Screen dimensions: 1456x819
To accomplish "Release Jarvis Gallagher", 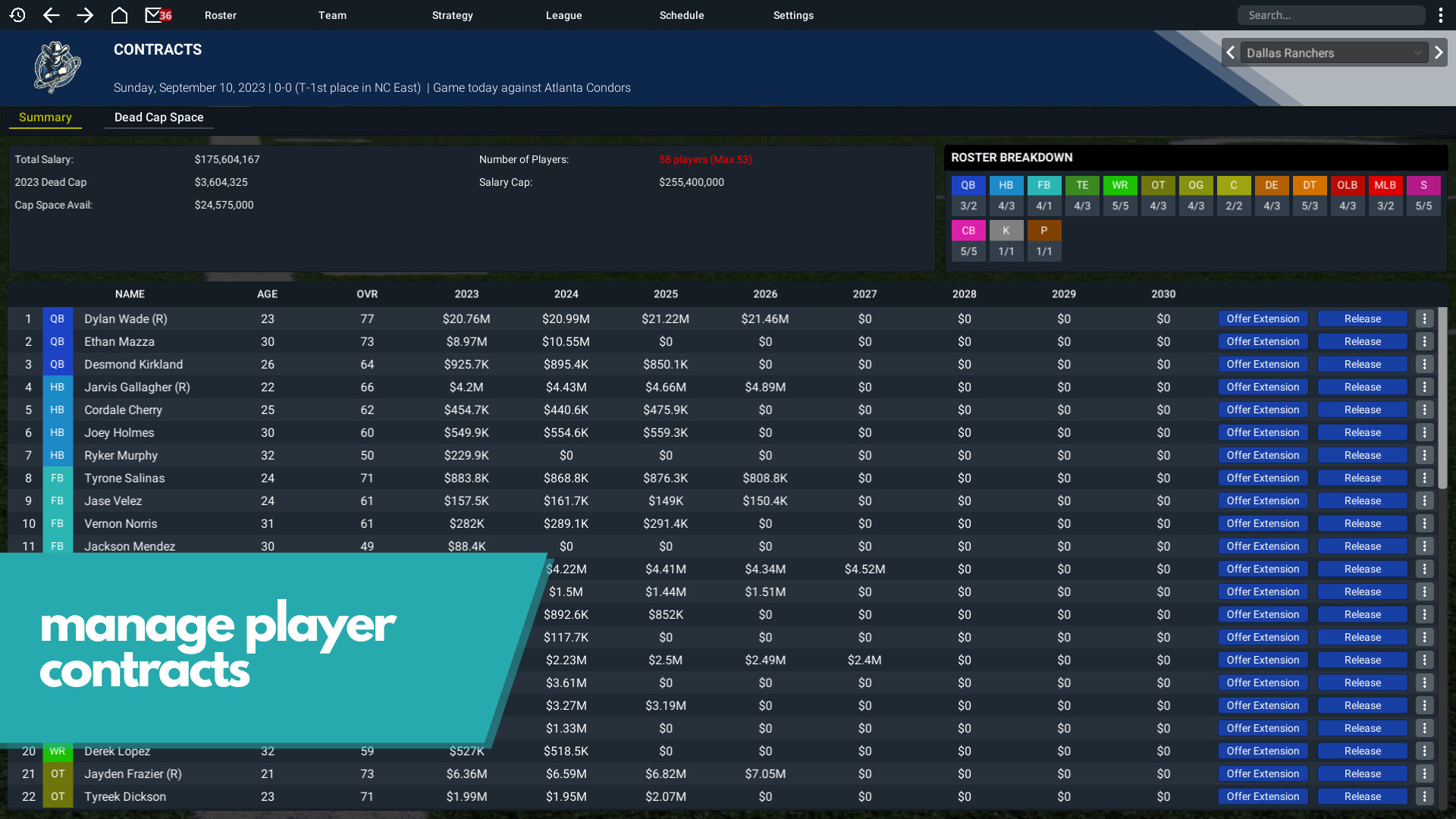I will click(1362, 388).
